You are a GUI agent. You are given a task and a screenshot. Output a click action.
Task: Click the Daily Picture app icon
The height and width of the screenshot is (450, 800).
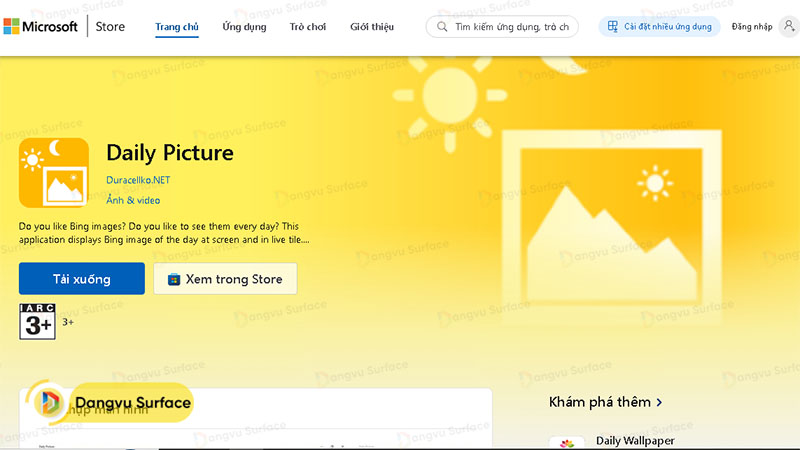pyautogui.click(x=54, y=172)
